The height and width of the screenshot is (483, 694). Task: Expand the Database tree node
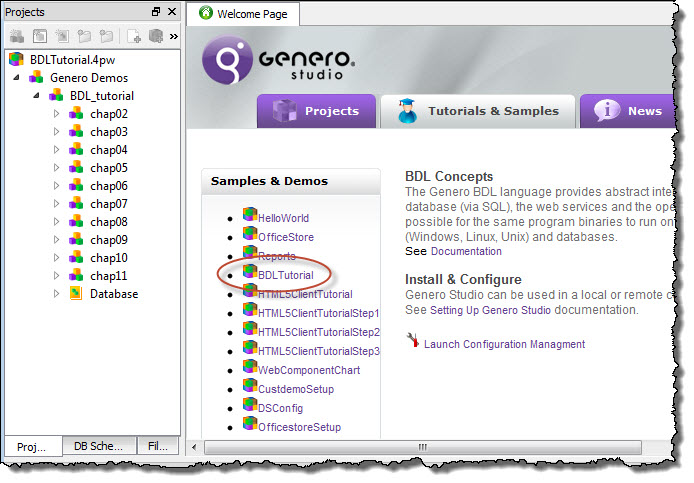(56, 294)
